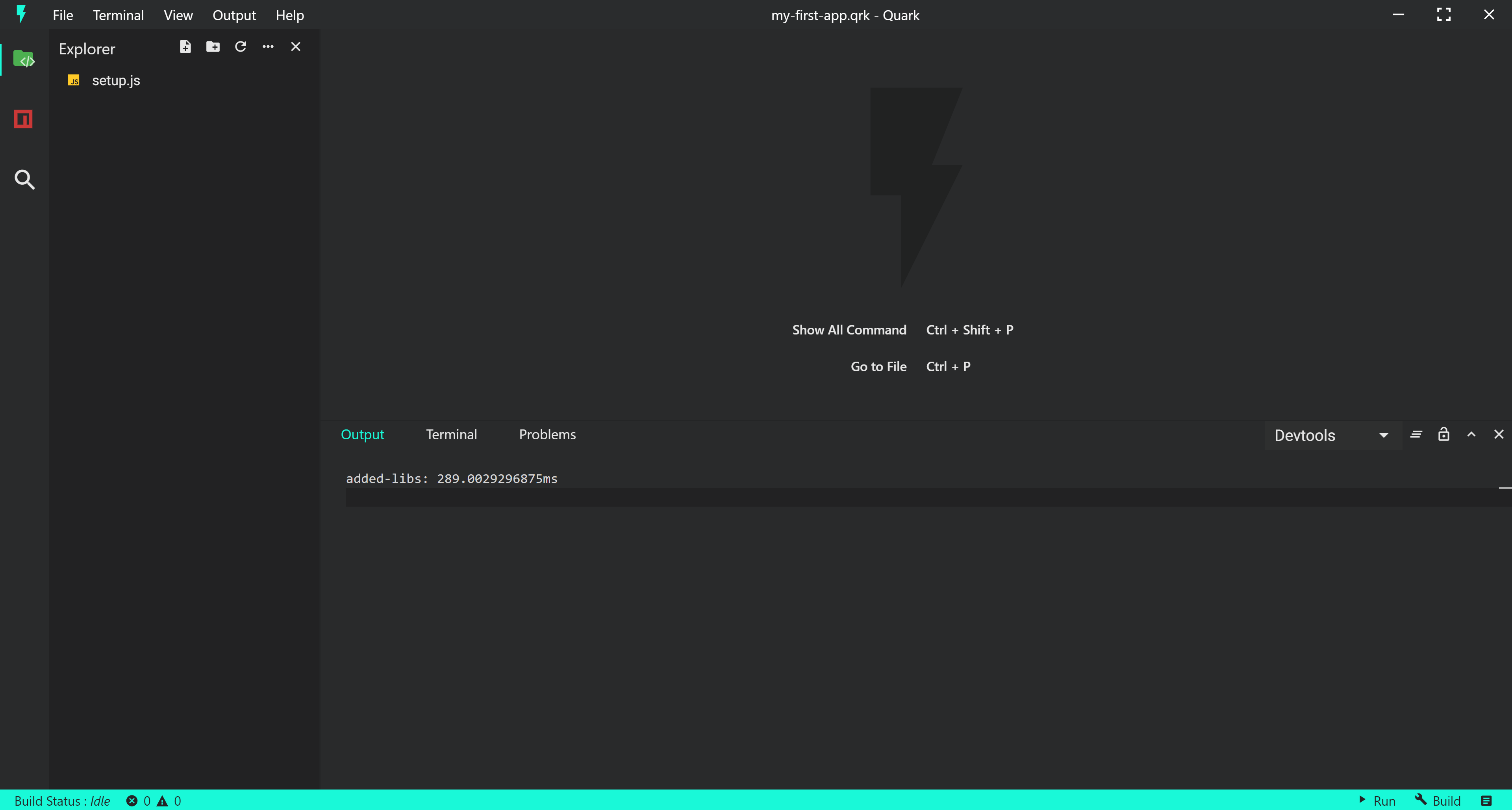1512x810 pixels.
Task: Click the errors count indicator
Action: click(x=139, y=801)
